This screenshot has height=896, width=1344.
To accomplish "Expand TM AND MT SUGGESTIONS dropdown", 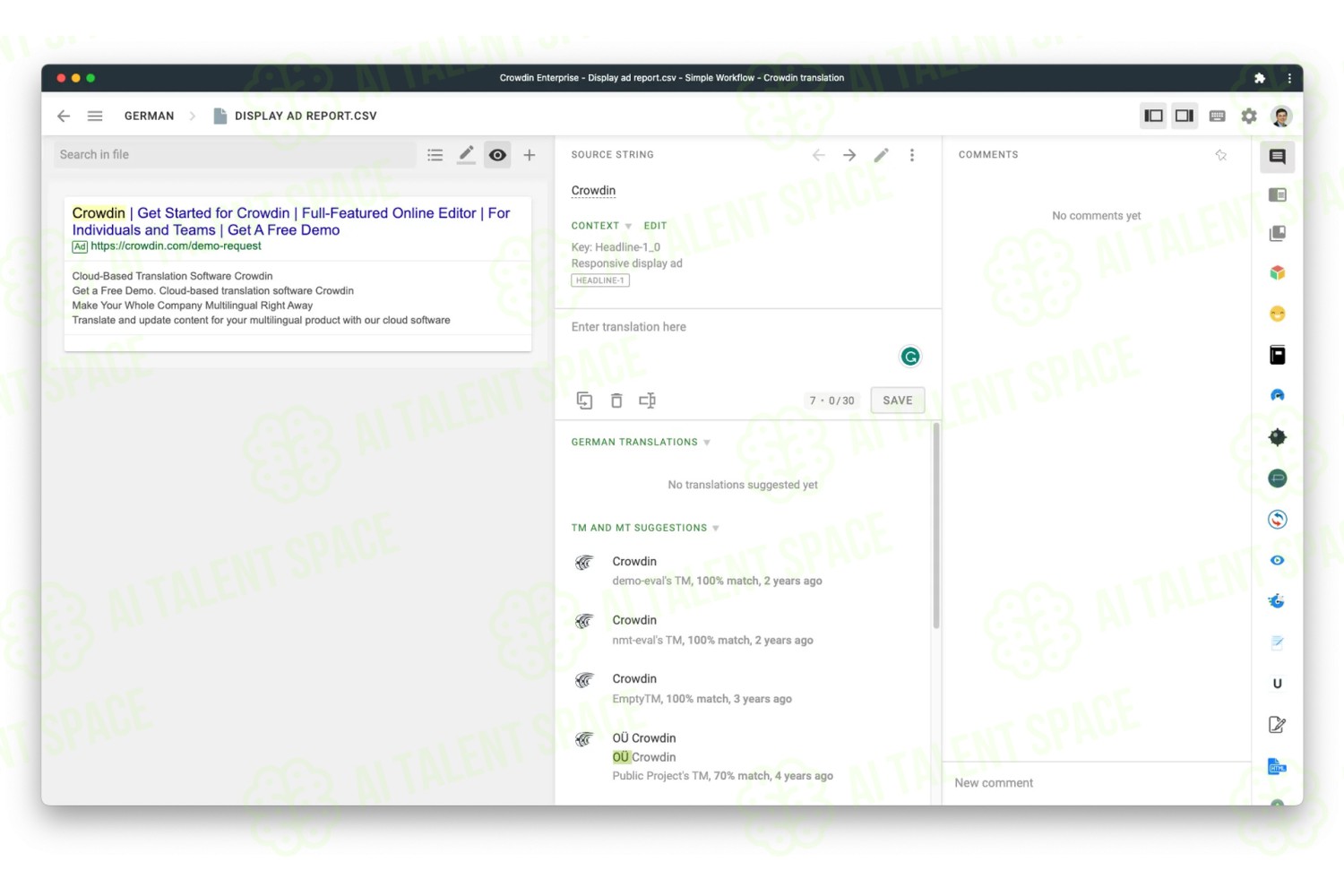I will click(645, 528).
